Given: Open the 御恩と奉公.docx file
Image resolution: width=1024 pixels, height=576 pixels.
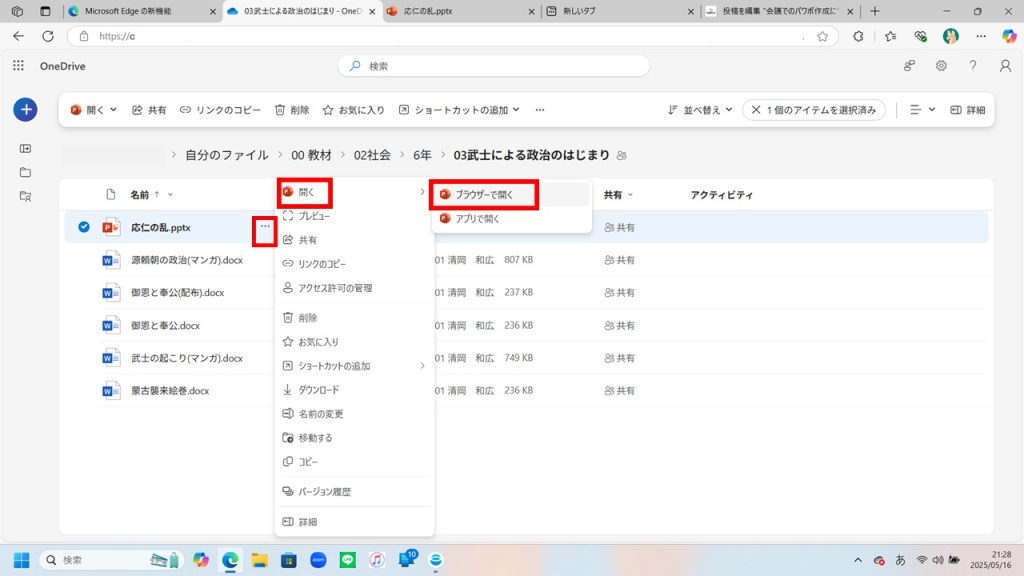Looking at the screenshot, I should (165, 325).
